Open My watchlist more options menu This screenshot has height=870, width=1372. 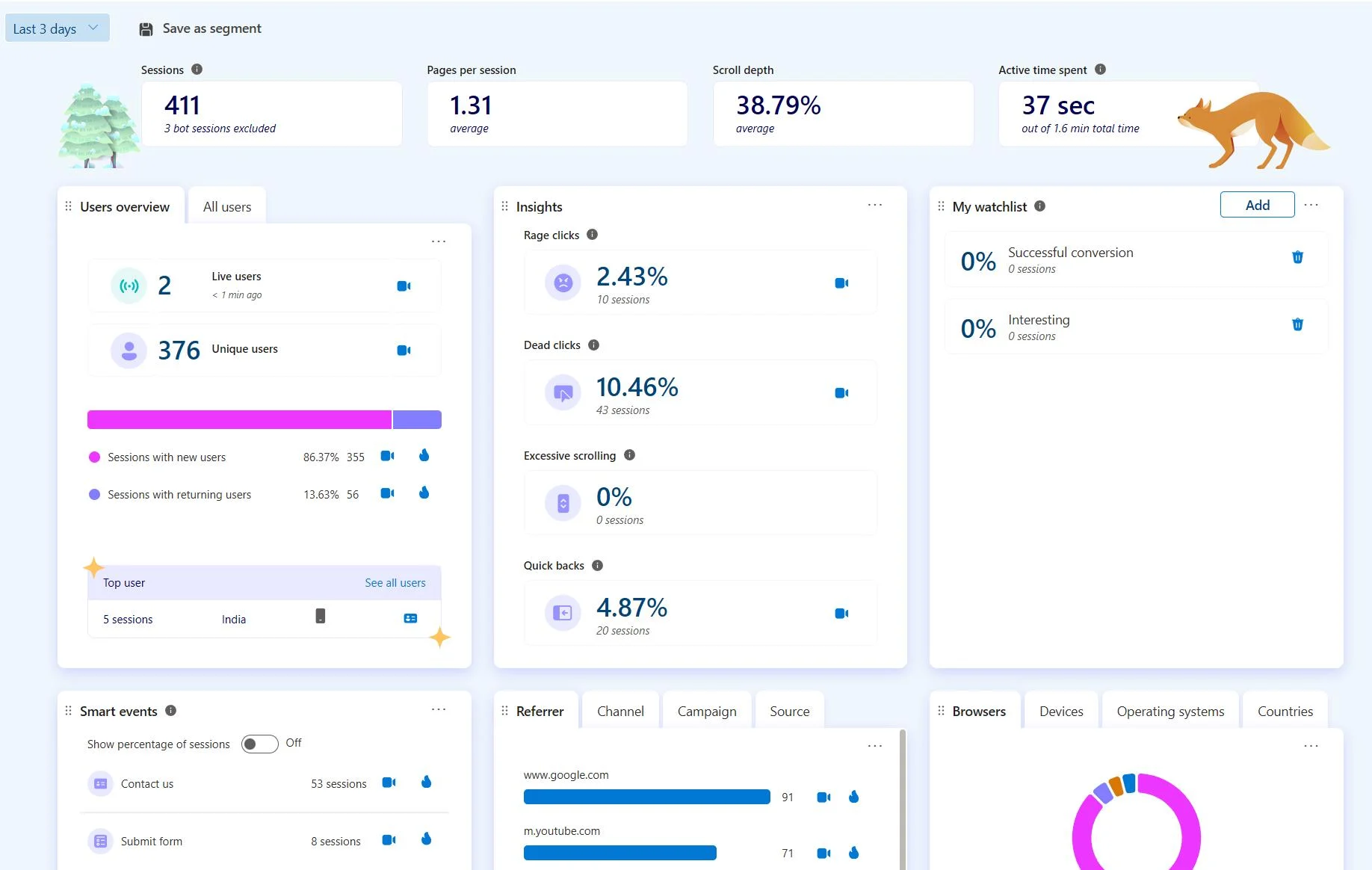click(x=1311, y=205)
